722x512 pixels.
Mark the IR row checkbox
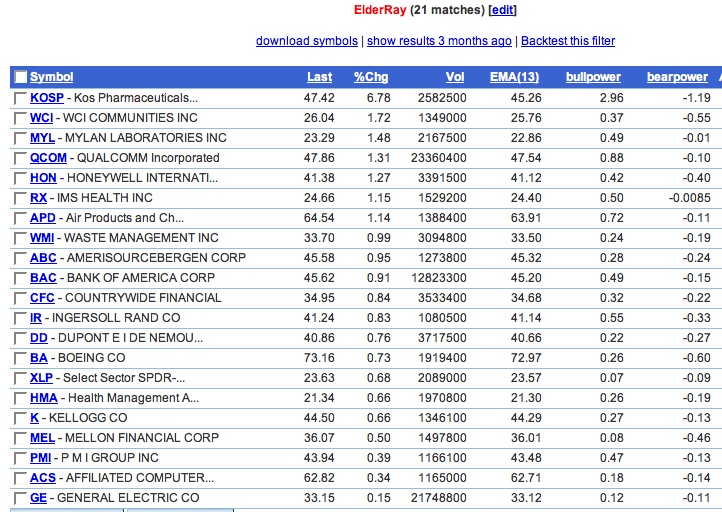tap(20, 318)
